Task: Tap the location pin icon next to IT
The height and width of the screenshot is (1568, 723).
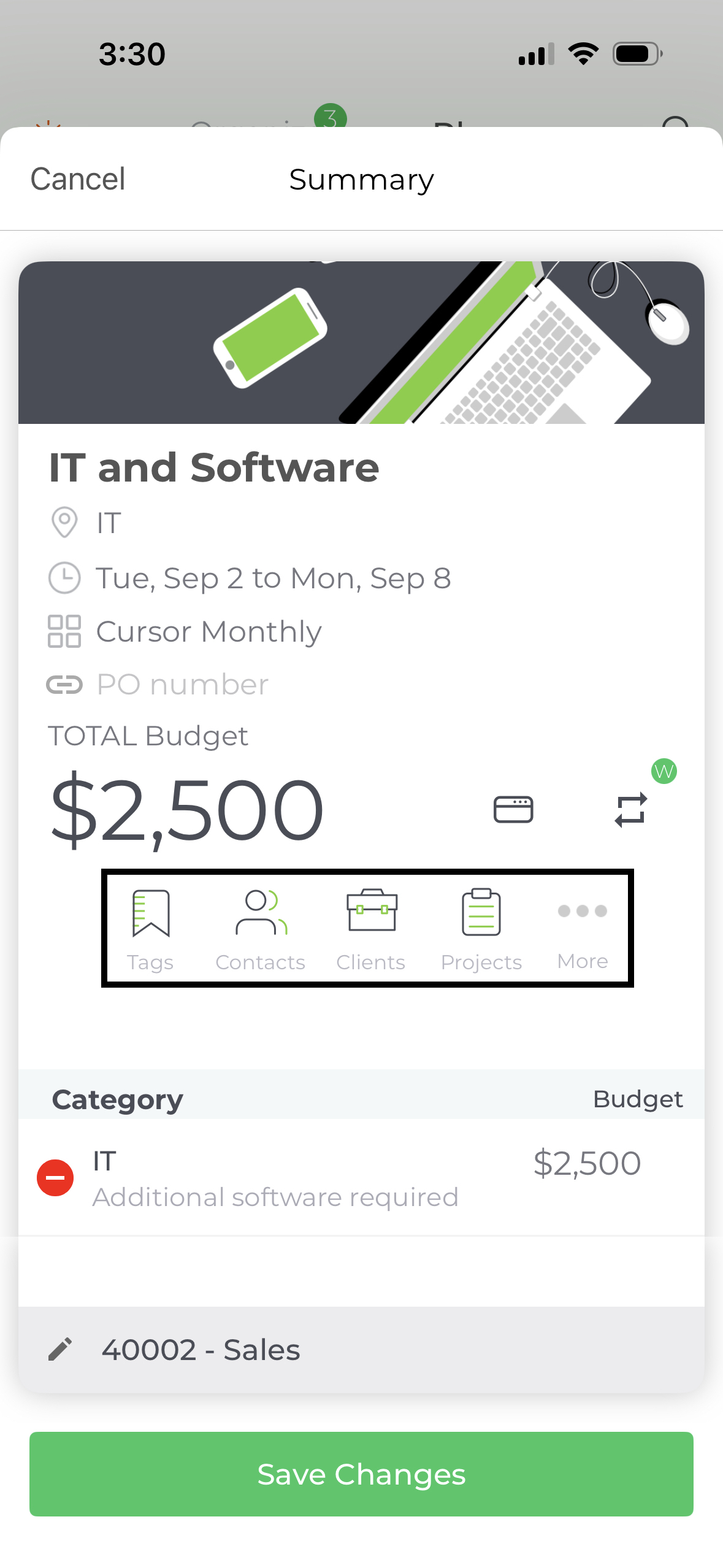Action: click(x=64, y=523)
